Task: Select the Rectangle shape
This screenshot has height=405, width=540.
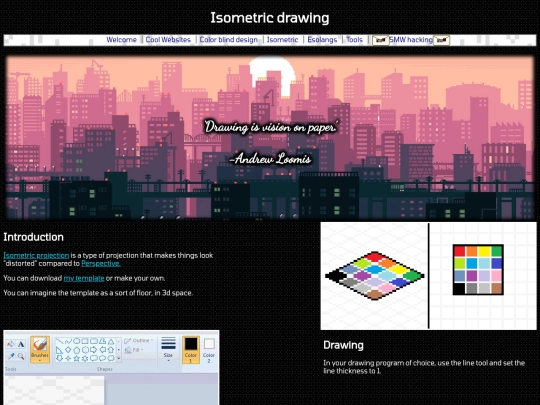Action: (x=85, y=341)
